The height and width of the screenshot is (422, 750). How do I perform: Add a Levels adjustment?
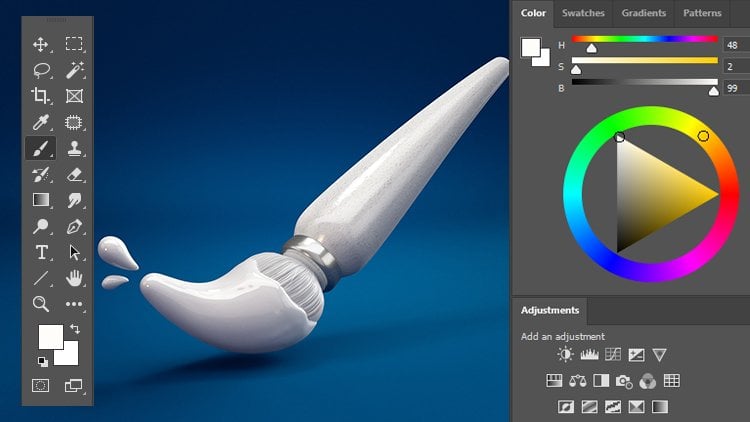pos(589,355)
